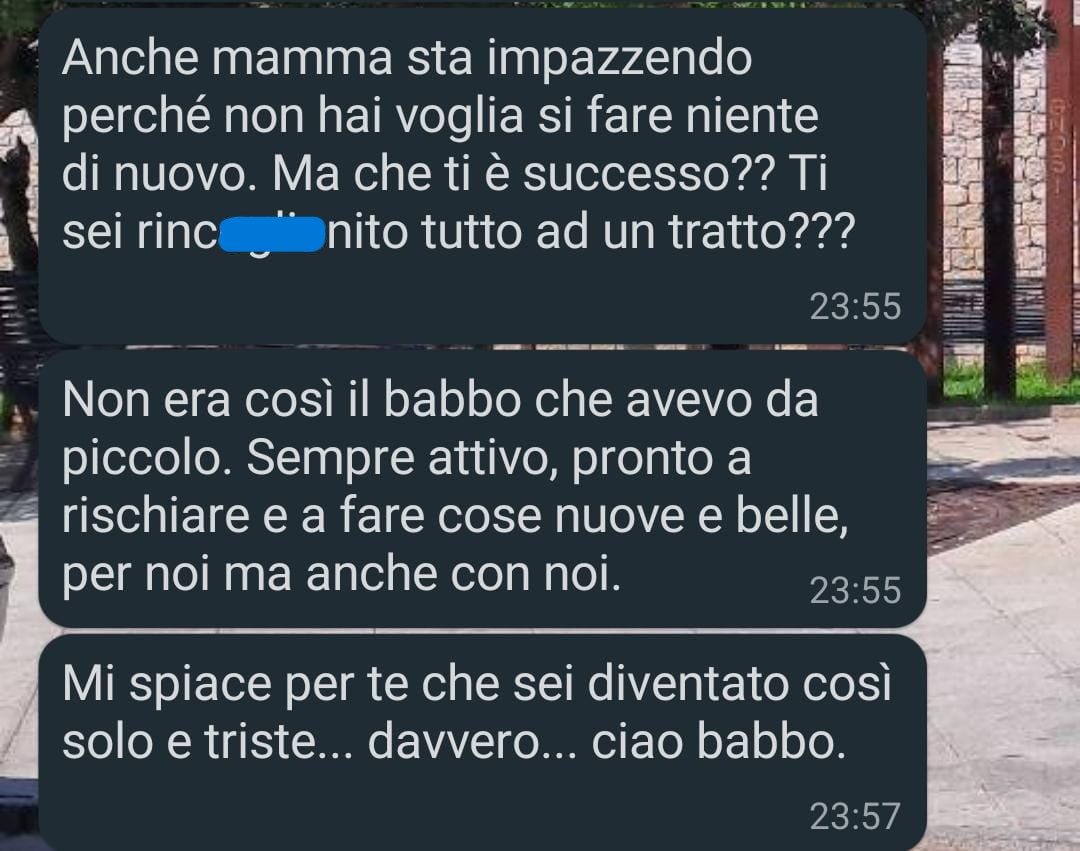Click the 23:57 timestamp

855,817
